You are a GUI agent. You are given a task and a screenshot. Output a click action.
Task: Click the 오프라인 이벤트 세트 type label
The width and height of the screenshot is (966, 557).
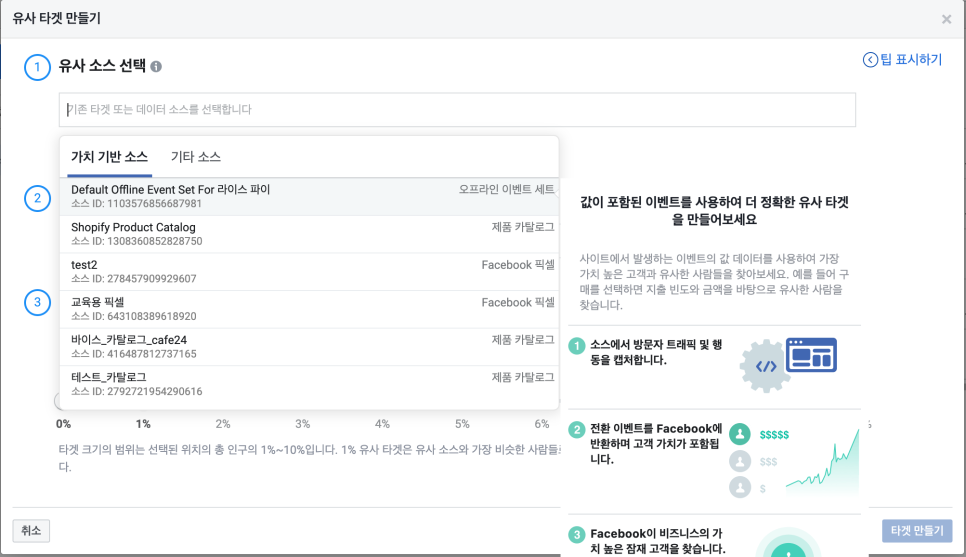pos(506,189)
